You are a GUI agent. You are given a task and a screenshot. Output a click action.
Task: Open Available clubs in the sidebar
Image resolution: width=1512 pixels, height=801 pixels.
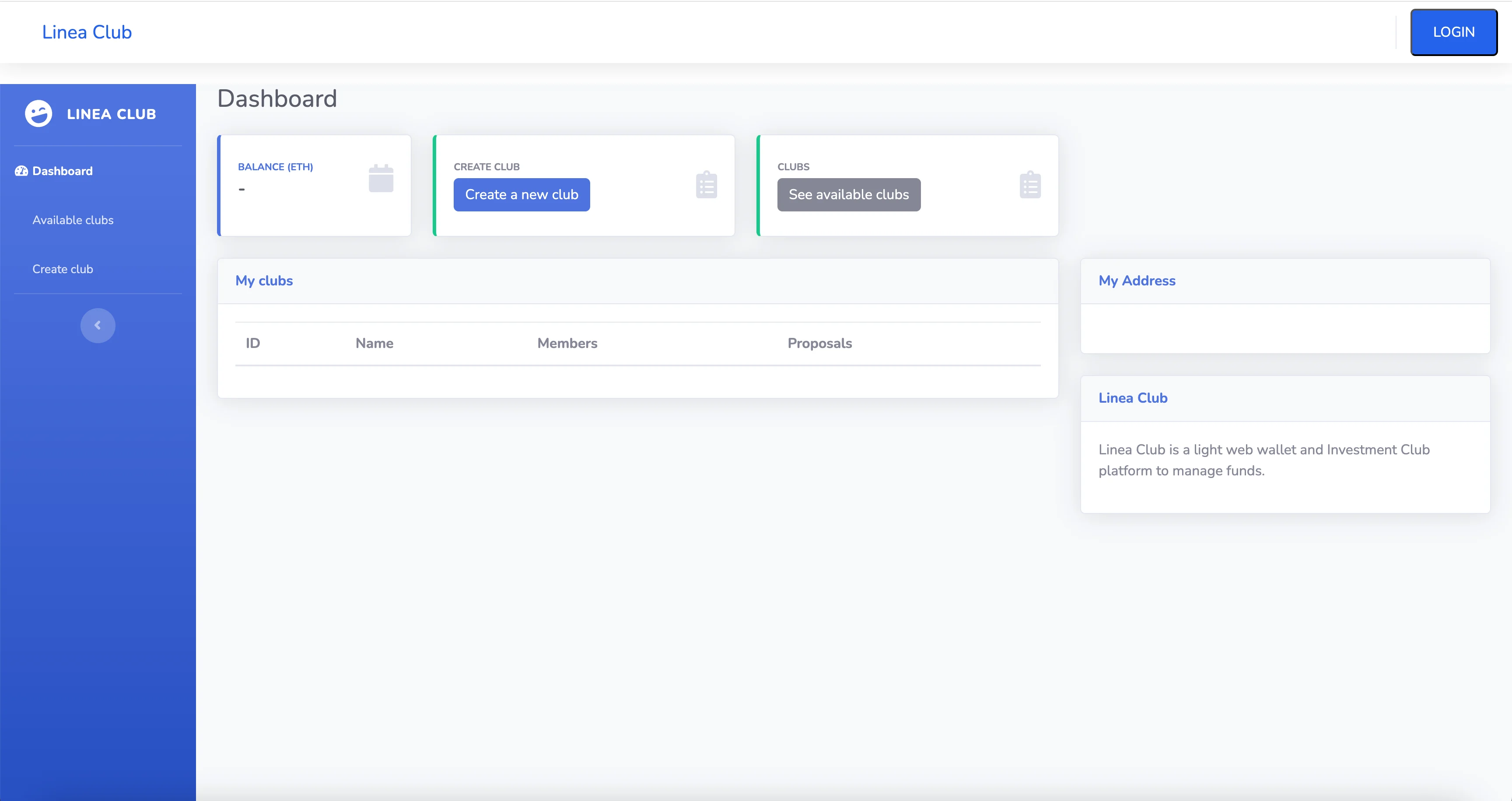(x=73, y=220)
